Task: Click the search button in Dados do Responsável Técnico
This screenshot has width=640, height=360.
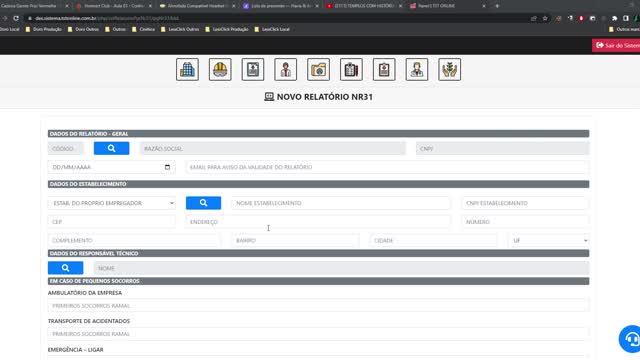Action: point(65,268)
